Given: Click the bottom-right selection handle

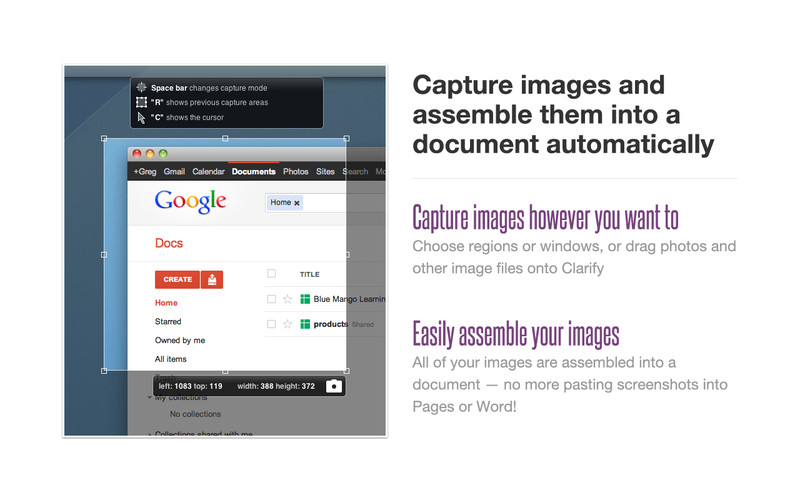Looking at the screenshot, I should pyautogui.click(x=347, y=371).
